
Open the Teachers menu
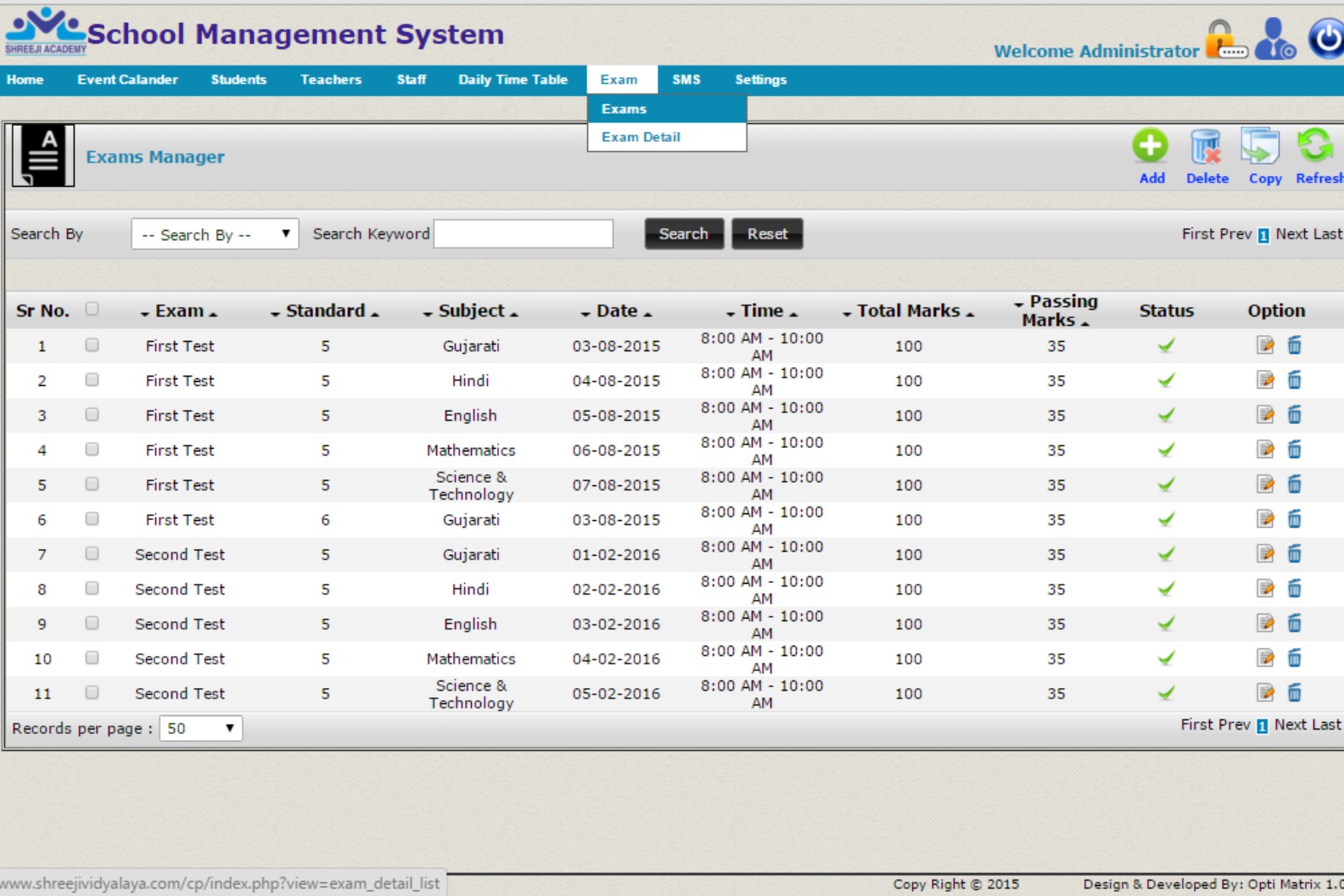click(x=331, y=80)
